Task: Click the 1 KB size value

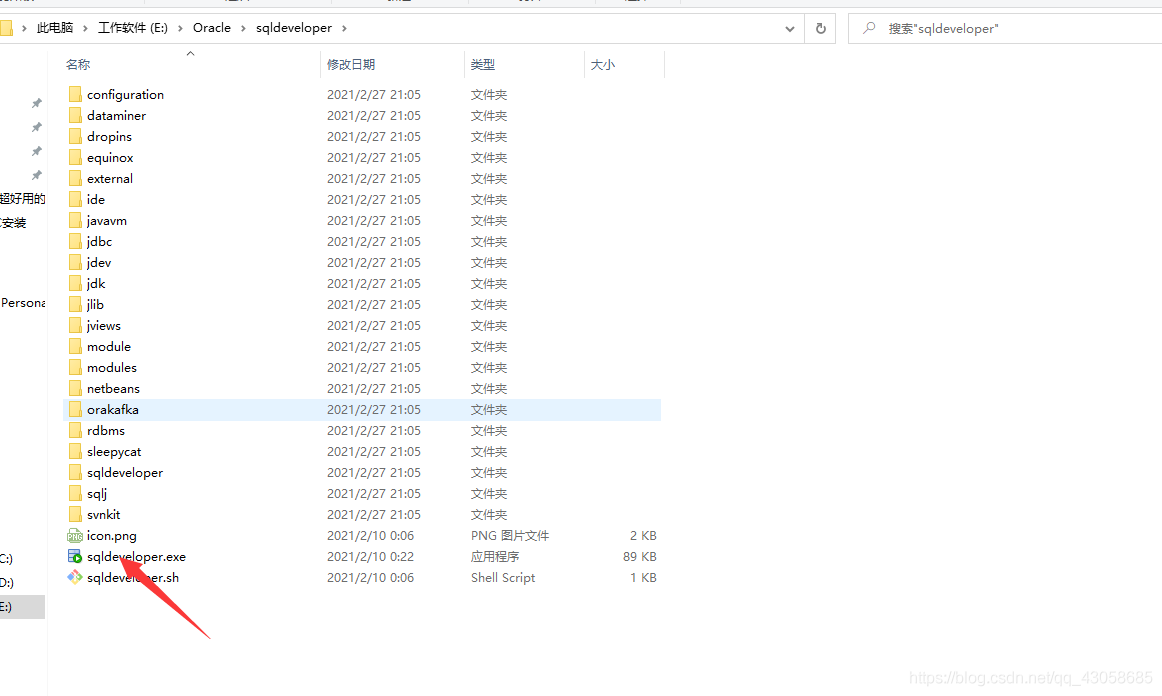Action: [x=643, y=577]
